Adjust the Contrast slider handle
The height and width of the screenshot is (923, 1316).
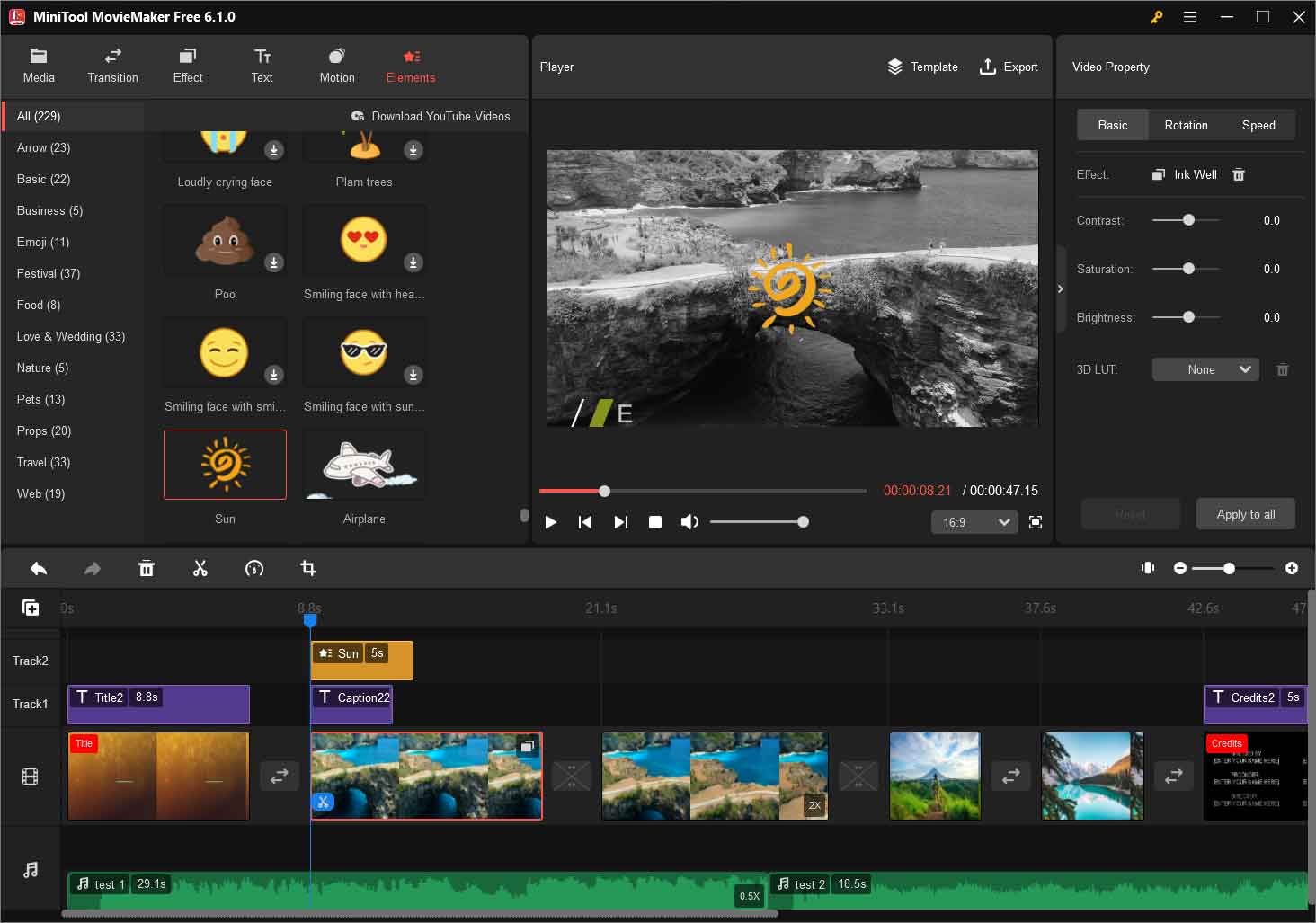click(x=1188, y=220)
